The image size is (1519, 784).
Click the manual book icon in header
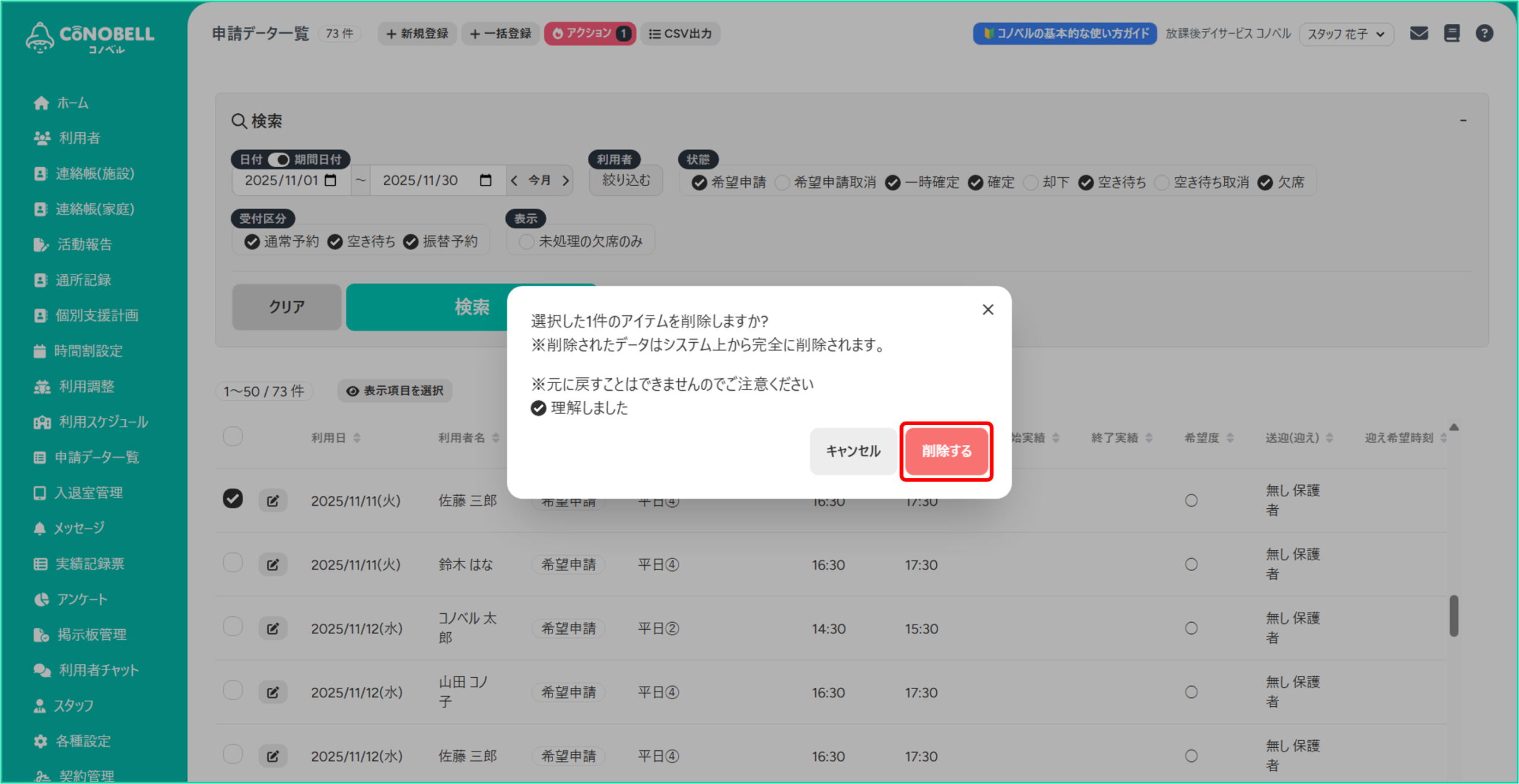[1451, 33]
